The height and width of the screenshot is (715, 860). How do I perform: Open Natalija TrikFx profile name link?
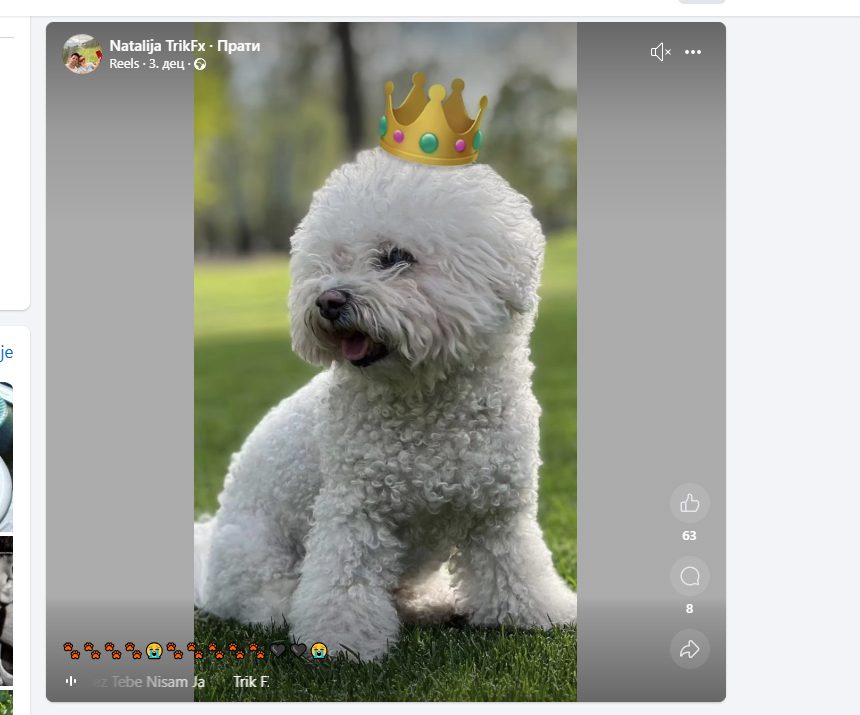click(157, 46)
